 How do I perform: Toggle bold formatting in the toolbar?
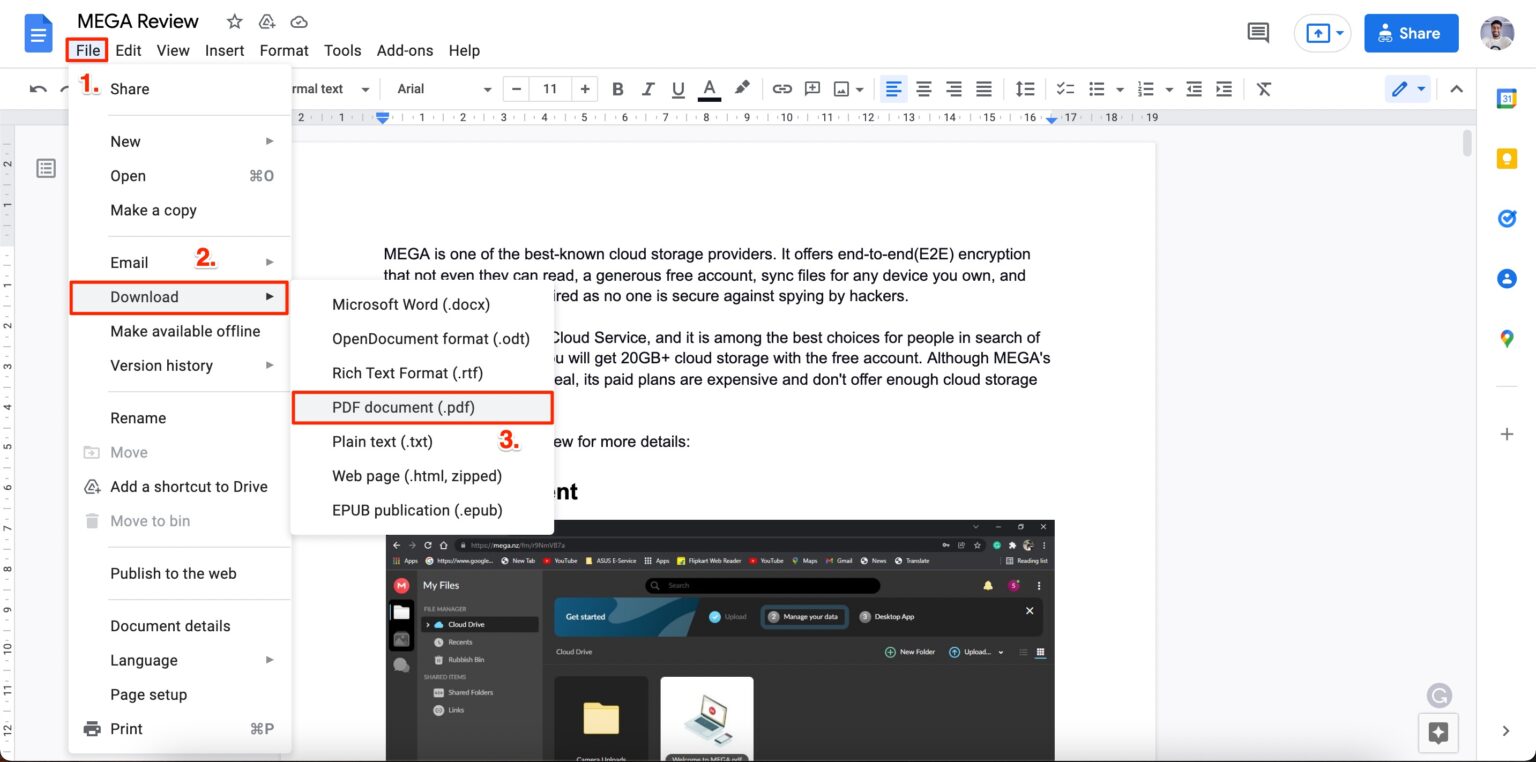pyautogui.click(x=617, y=88)
